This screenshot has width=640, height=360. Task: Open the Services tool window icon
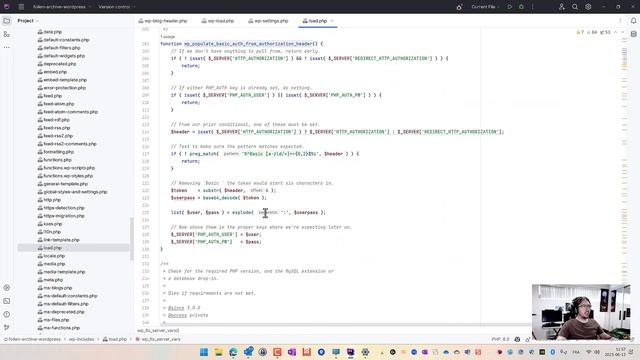[7, 288]
